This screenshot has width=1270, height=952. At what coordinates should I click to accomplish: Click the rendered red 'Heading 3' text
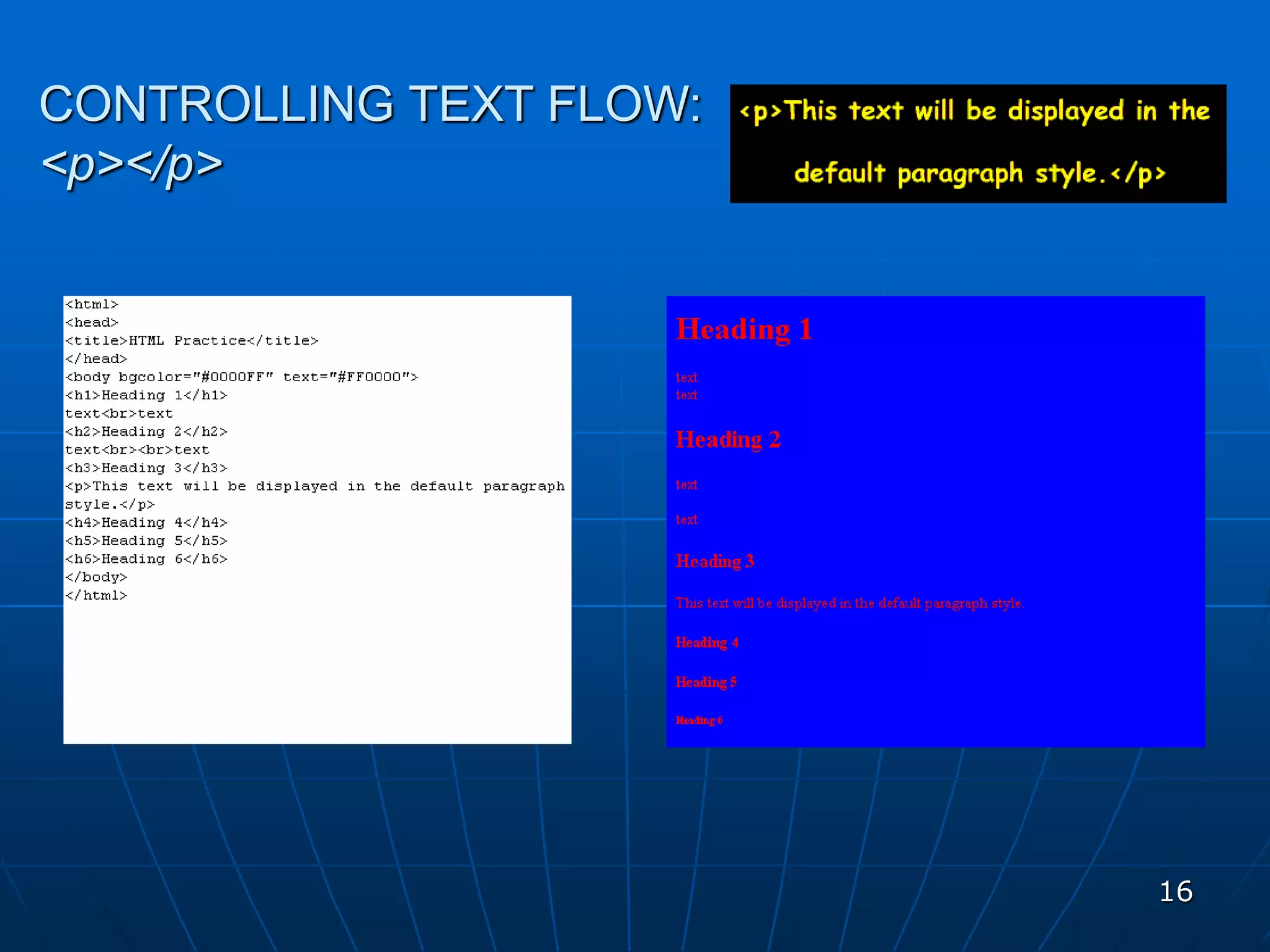[x=715, y=562]
